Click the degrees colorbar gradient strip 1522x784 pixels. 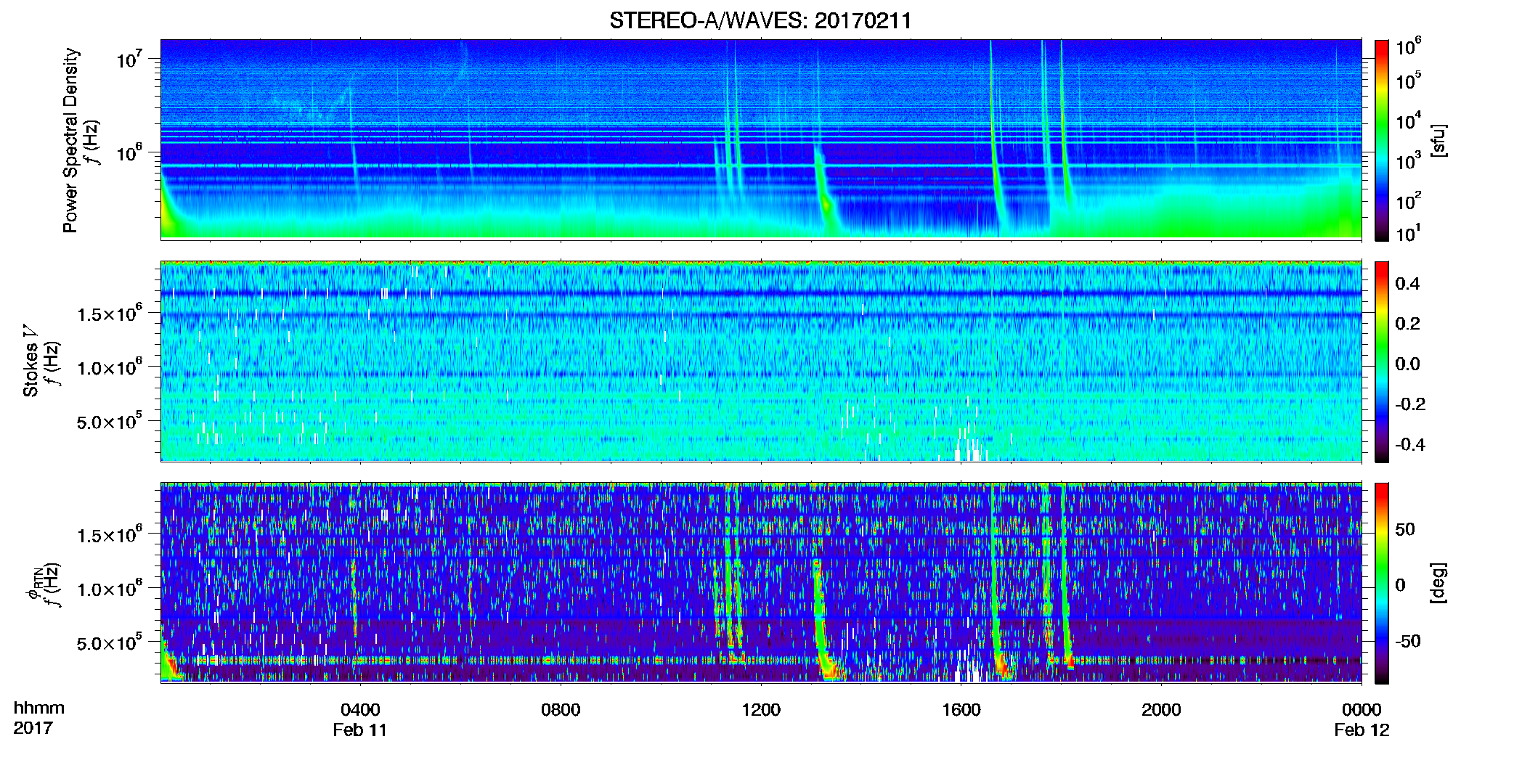[1381, 583]
